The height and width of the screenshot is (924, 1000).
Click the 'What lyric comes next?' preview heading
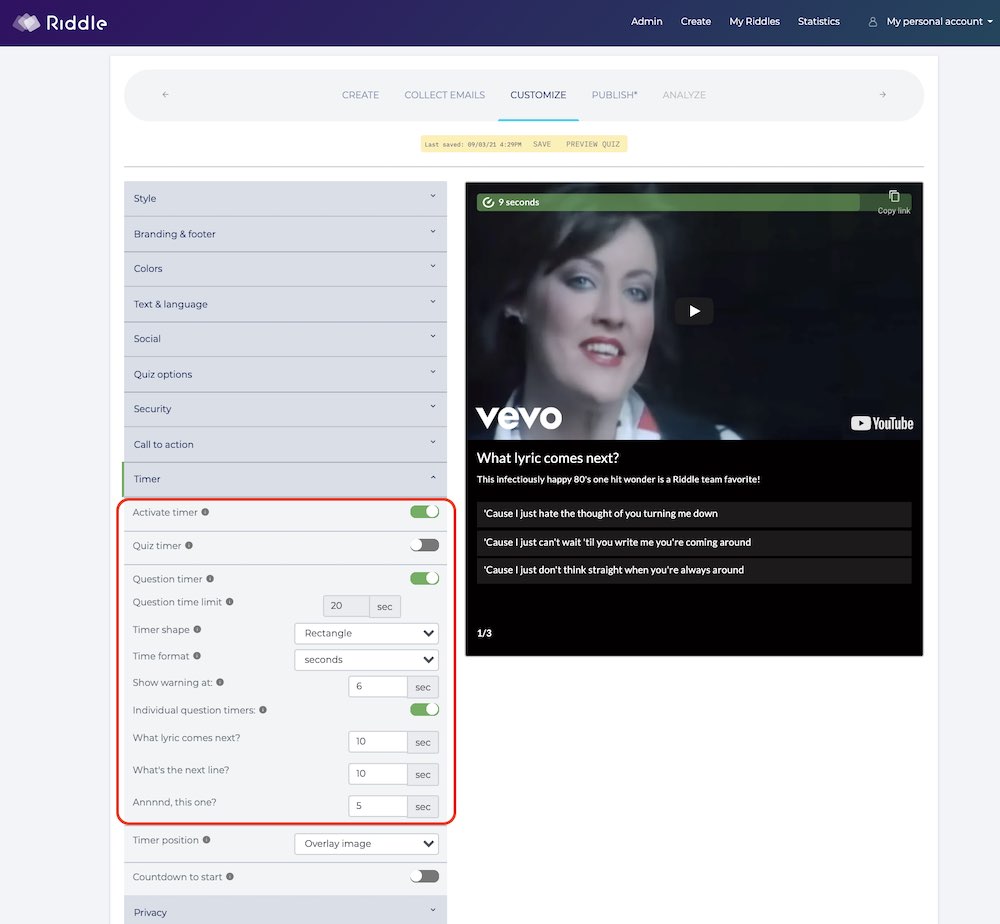pyautogui.click(x=548, y=458)
